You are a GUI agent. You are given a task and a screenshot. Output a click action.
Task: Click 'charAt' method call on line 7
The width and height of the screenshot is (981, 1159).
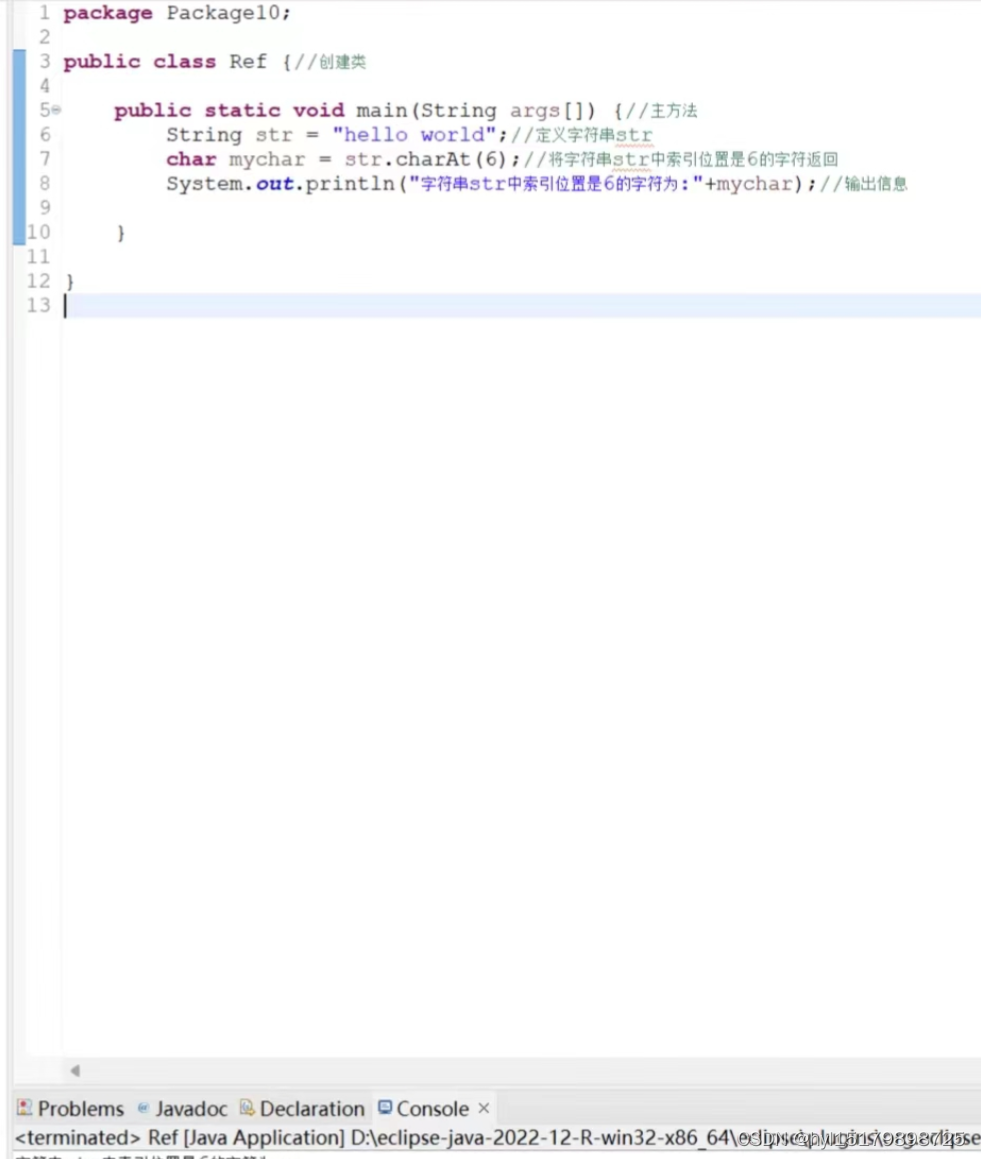click(x=432, y=159)
